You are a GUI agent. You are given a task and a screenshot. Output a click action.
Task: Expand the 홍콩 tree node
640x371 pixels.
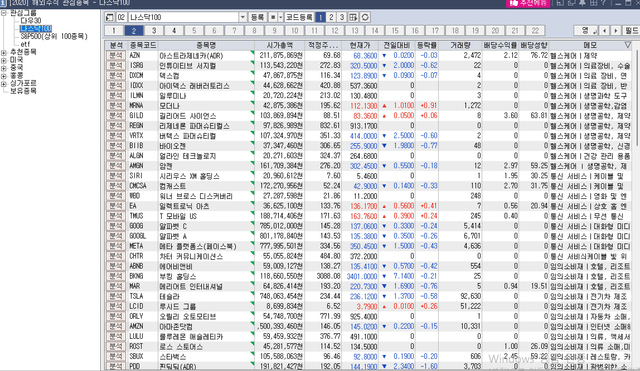pyautogui.click(x=4, y=76)
